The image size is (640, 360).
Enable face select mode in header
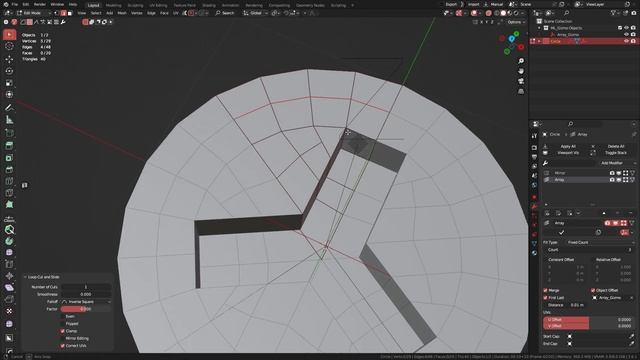(x=70, y=13)
